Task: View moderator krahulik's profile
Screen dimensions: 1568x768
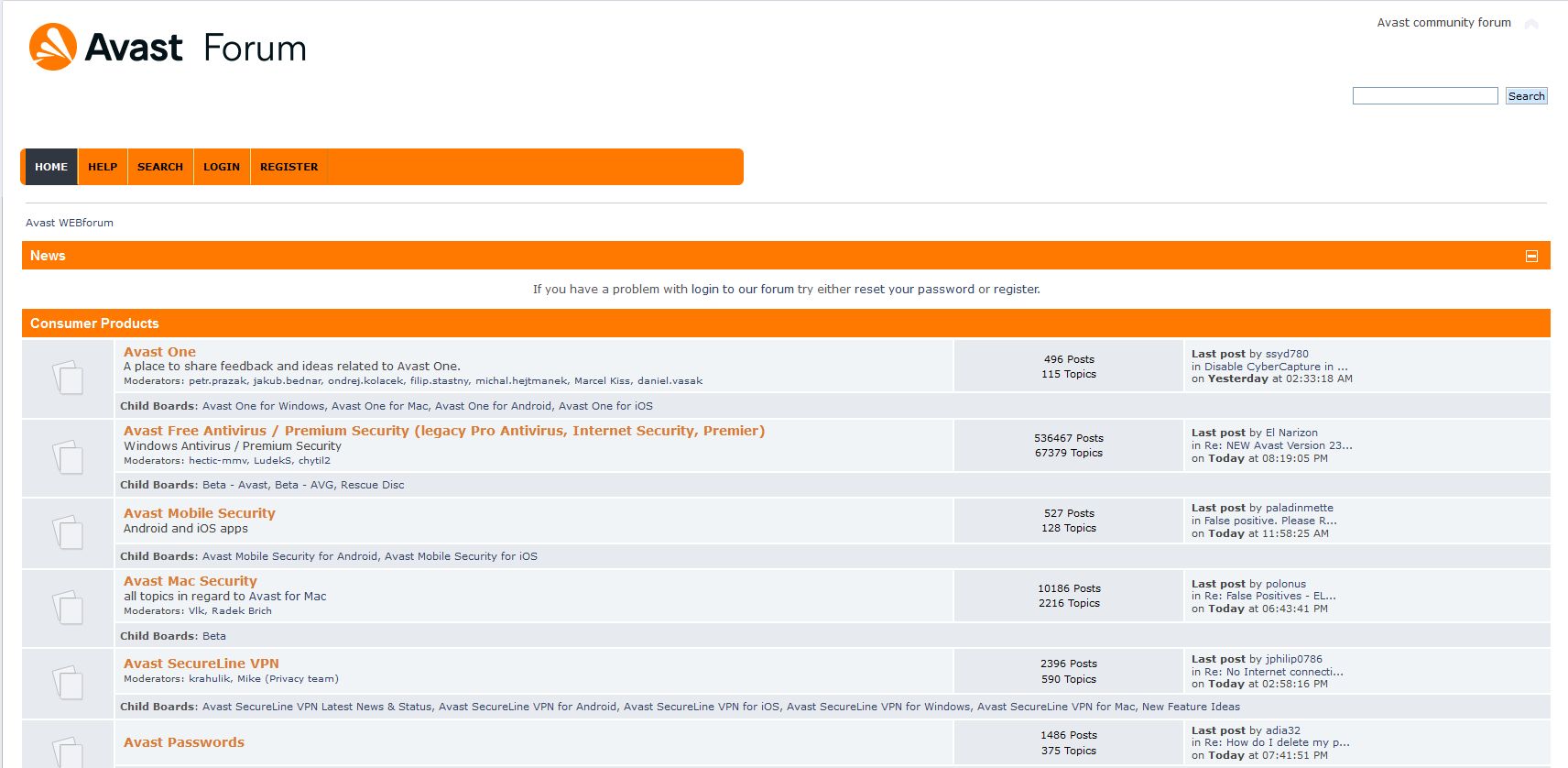Action: coord(210,679)
